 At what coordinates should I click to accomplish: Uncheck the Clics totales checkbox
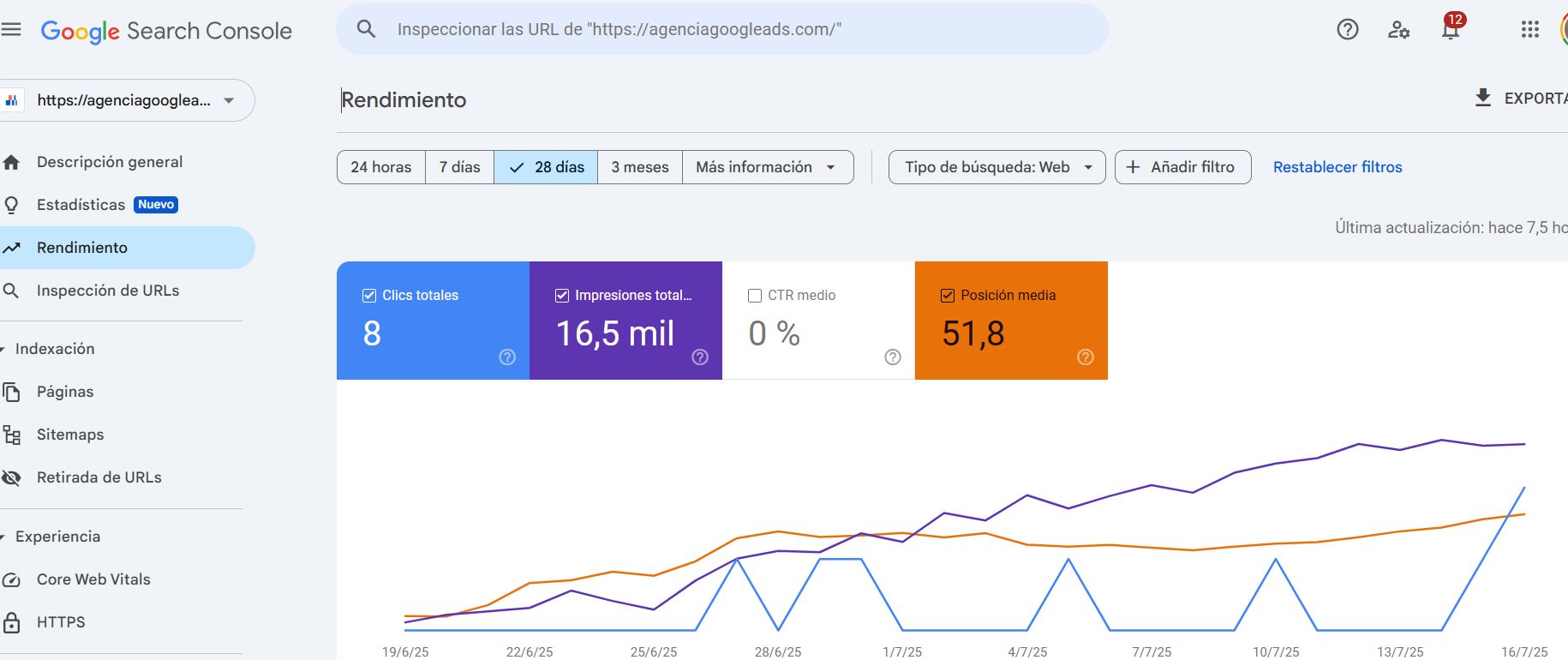[369, 296]
